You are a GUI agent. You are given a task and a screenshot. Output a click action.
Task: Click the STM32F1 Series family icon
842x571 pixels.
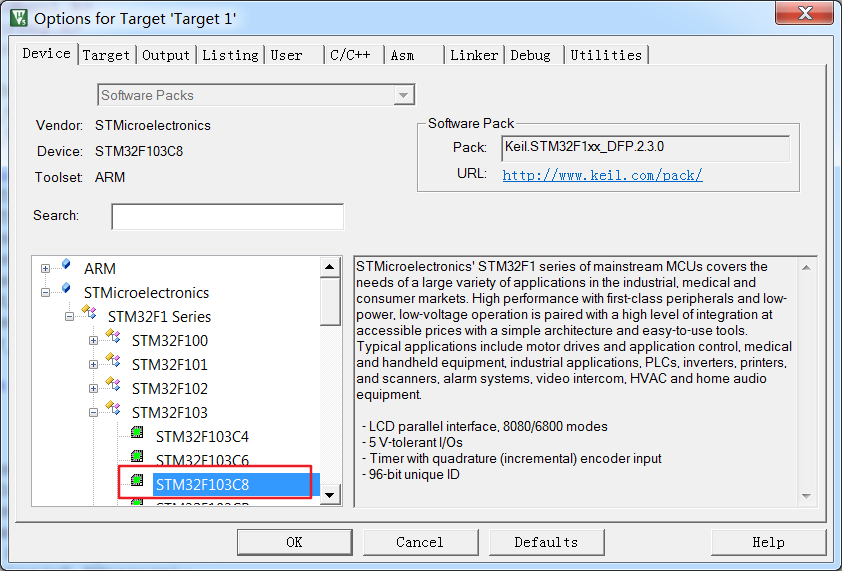[x=89, y=312]
